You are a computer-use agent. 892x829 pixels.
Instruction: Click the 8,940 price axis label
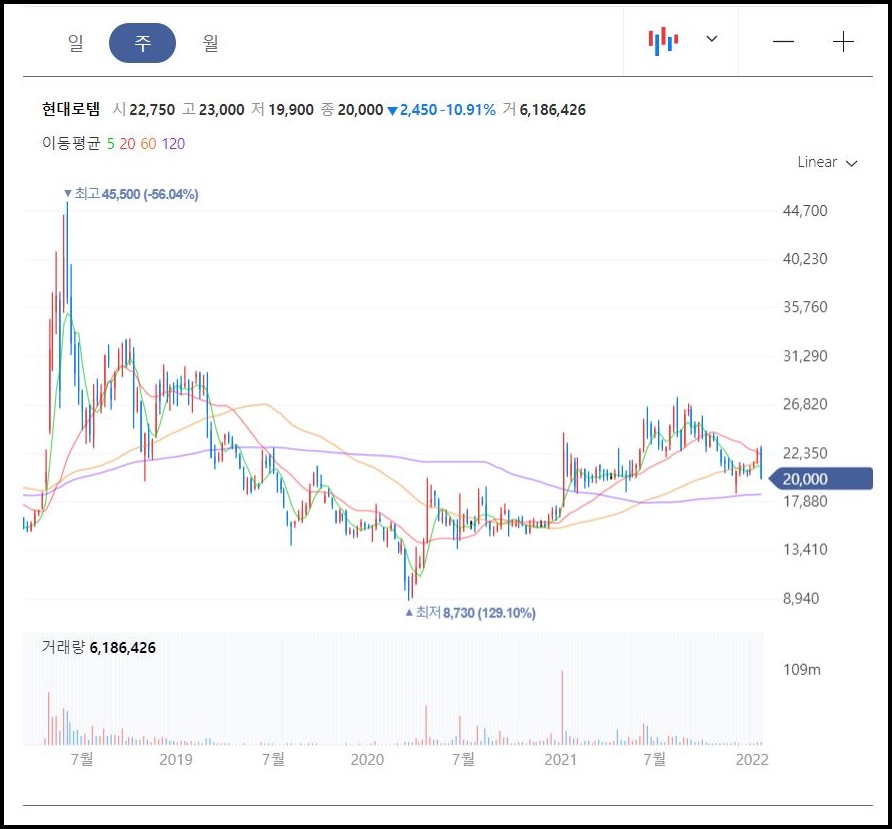pos(801,598)
